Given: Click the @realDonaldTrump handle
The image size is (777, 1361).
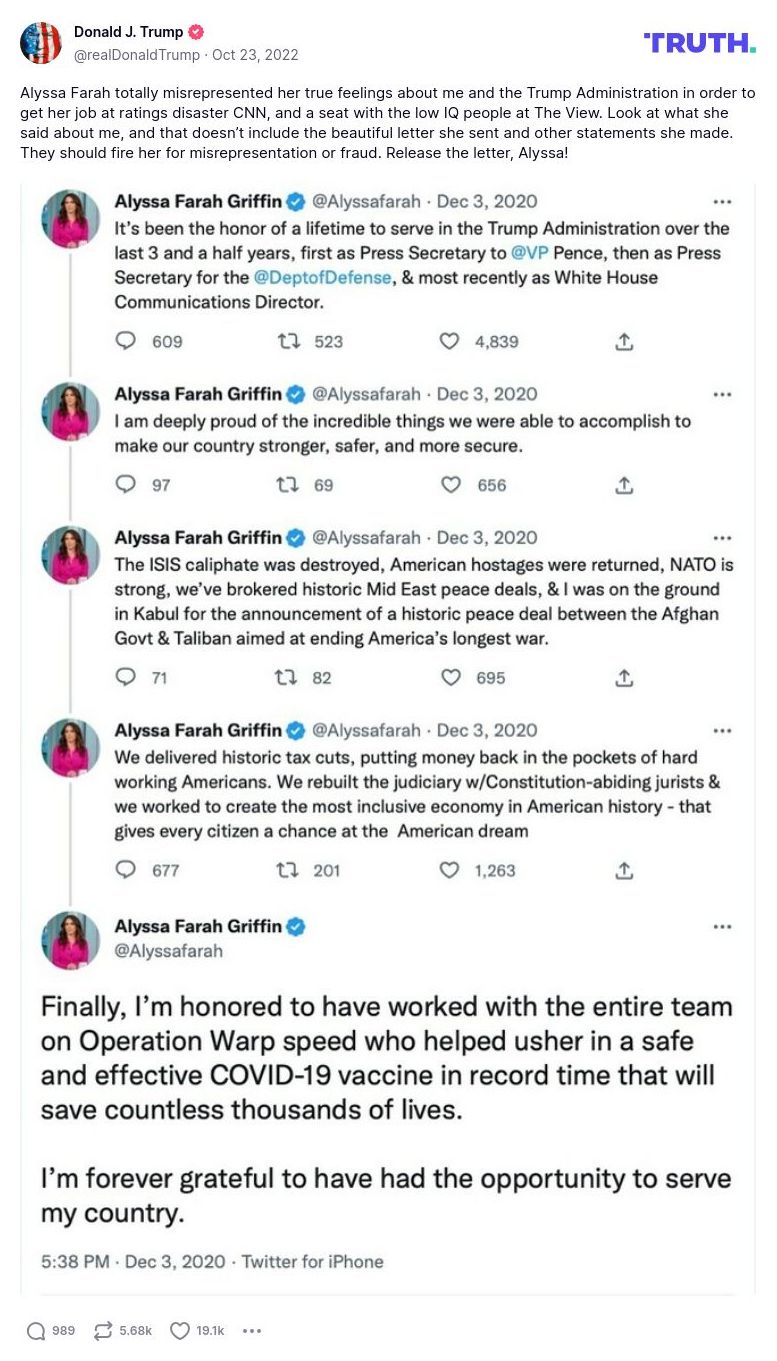Looking at the screenshot, I should pyautogui.click(x=137, y=55).
